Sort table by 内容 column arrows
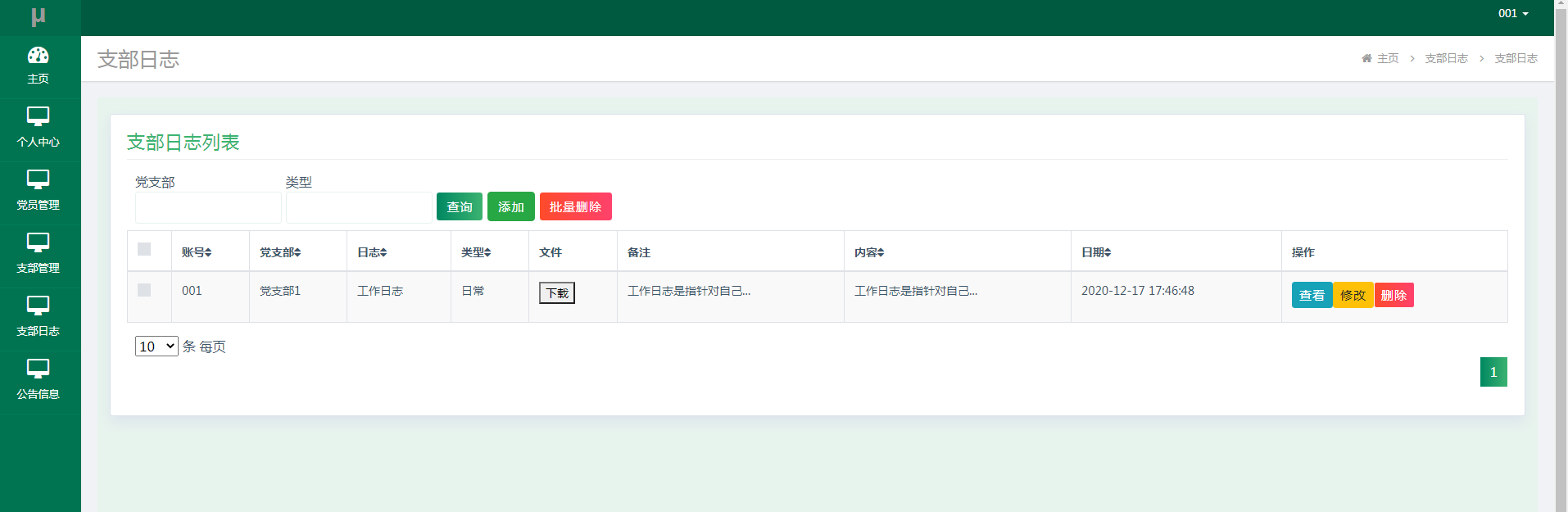The image size is (1568, 512). [x=881, y=252]
